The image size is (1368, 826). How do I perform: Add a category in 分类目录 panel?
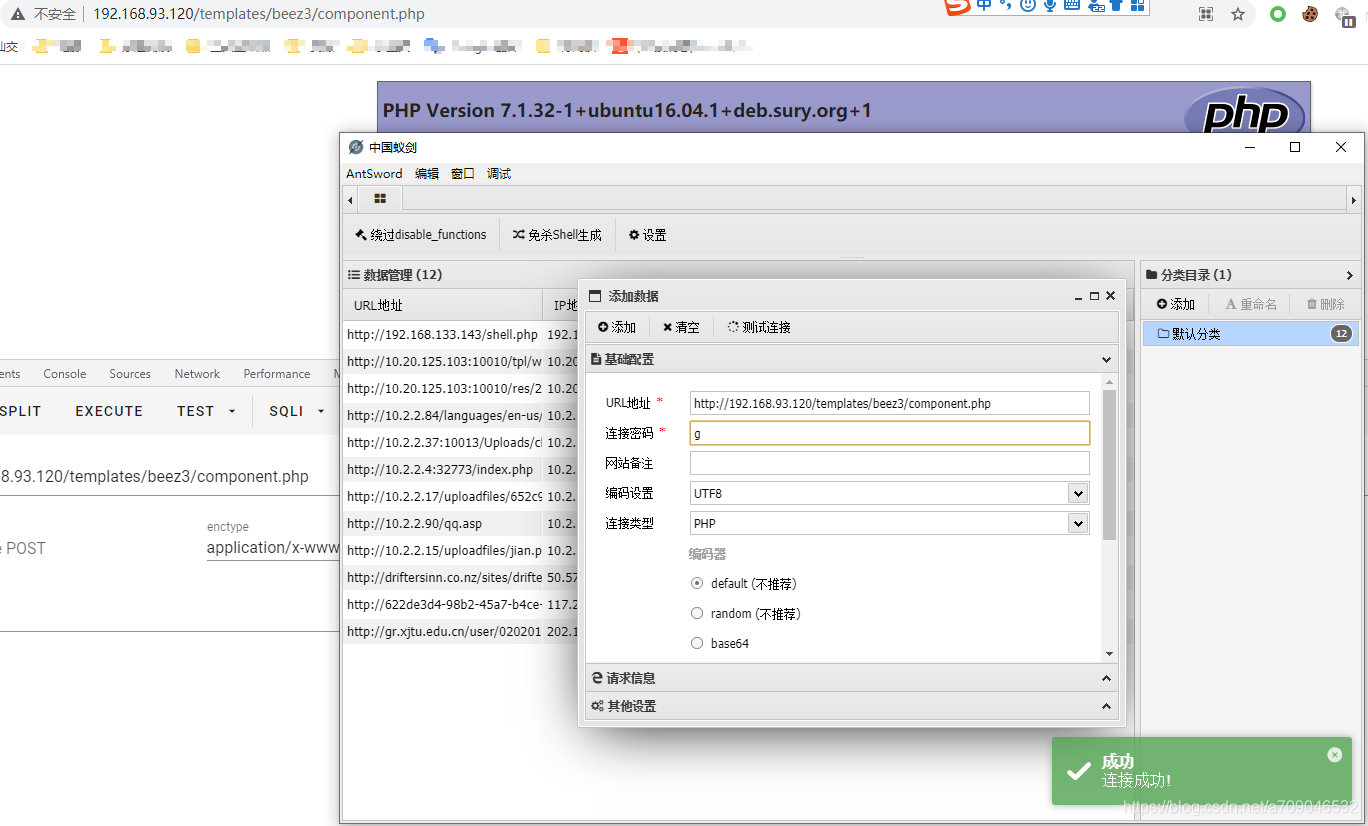[x=1176, y=304]
